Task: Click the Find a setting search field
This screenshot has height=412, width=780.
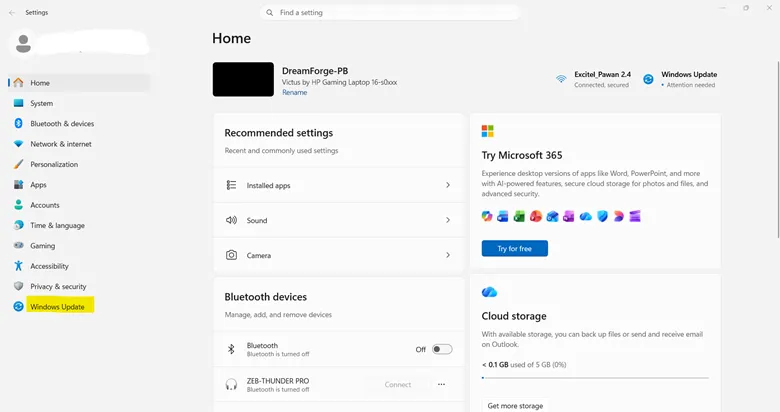Action: (x=390, y=12)
